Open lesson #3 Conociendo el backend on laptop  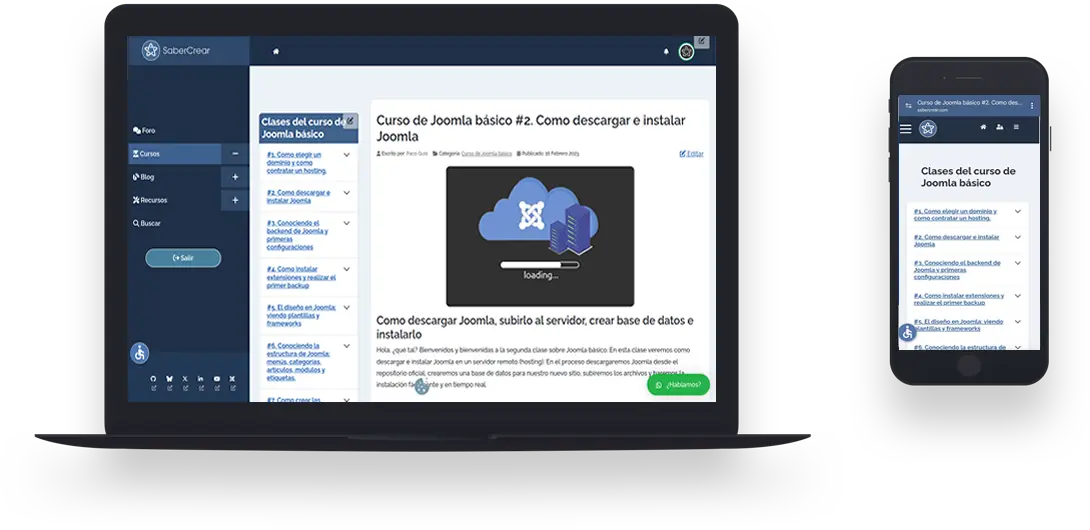298,235
